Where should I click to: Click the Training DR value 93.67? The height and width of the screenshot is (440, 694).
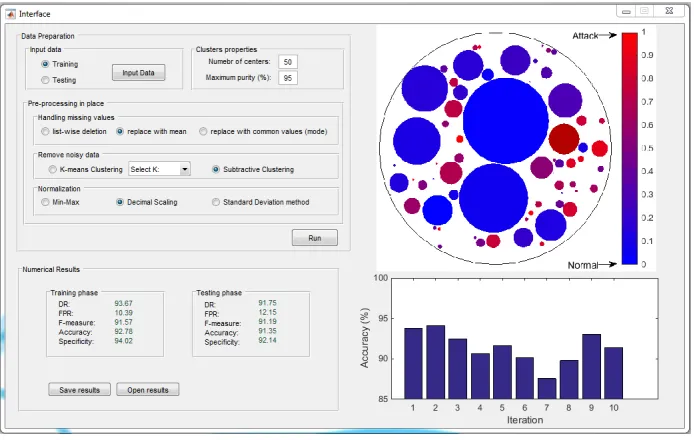tap(123, 303)
